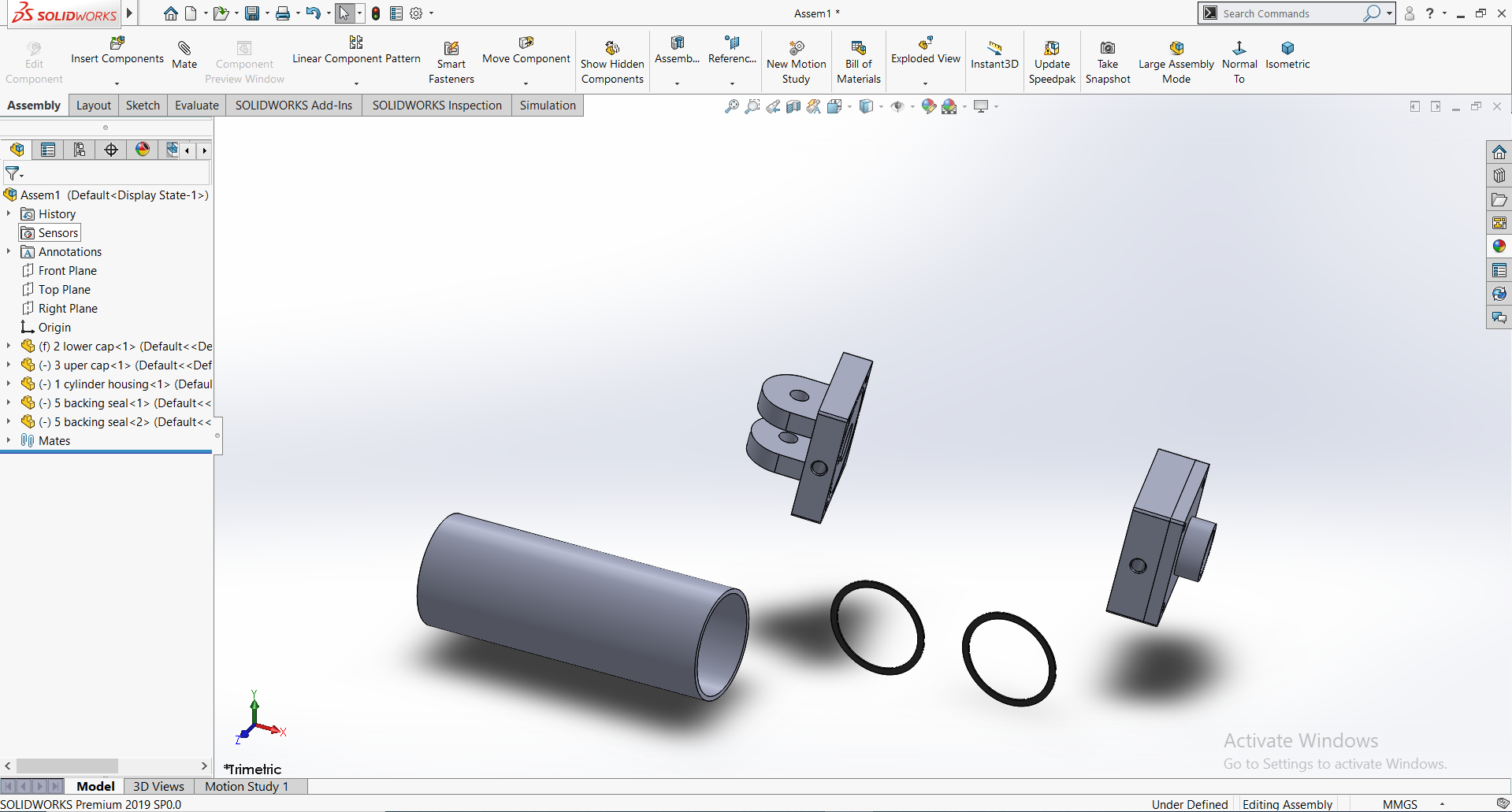The image size is (1512, 812).
Task: Open Bill of Materials tool
Action: click(x=859, y=63)
